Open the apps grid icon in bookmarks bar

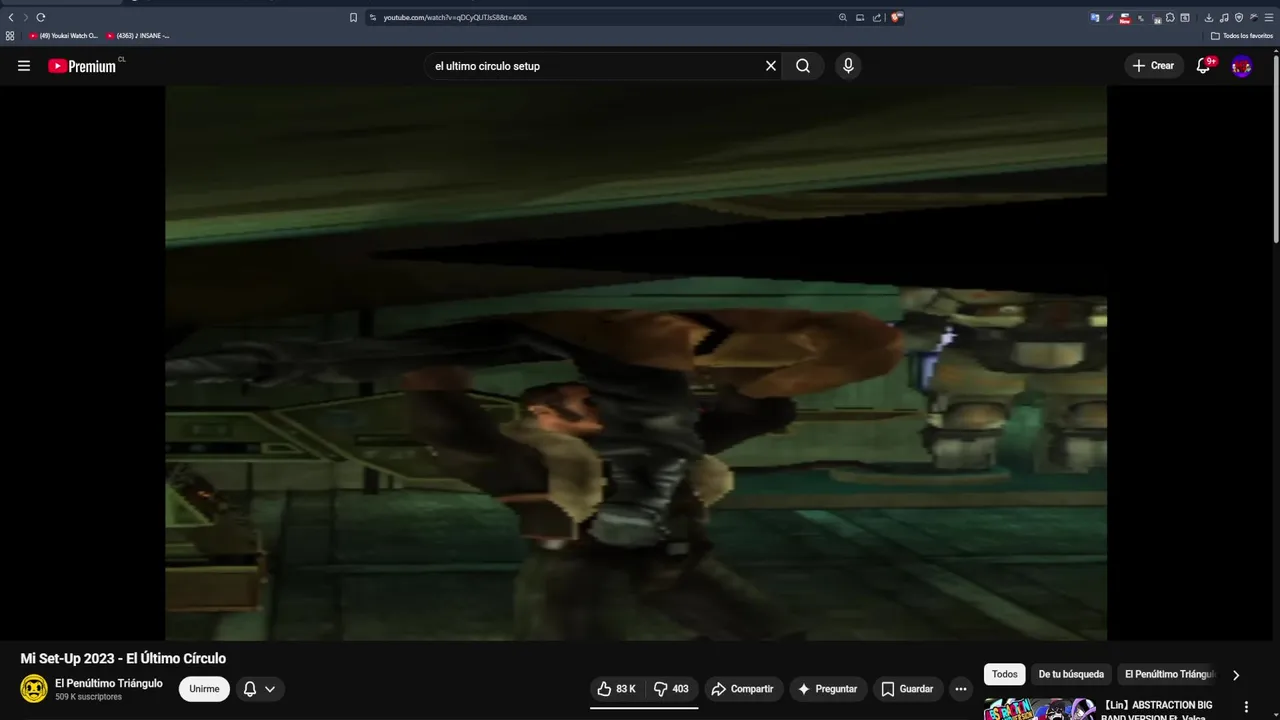pos(10,36)
